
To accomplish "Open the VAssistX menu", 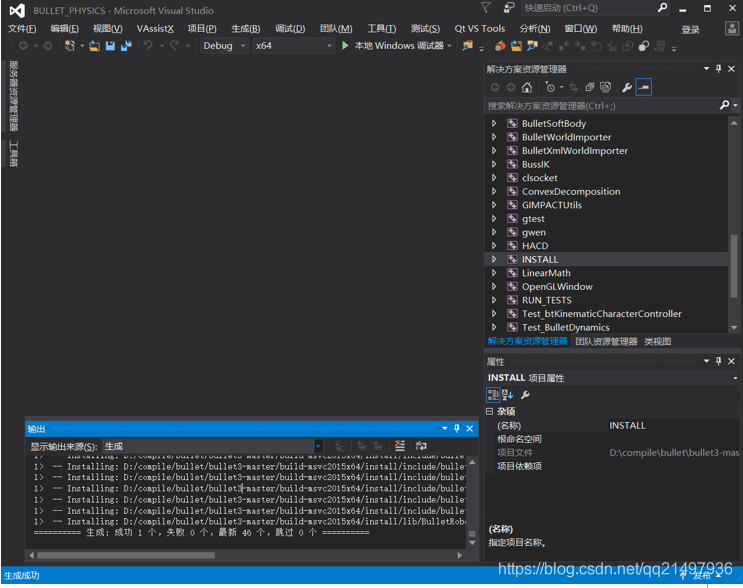I will [155, 29].
